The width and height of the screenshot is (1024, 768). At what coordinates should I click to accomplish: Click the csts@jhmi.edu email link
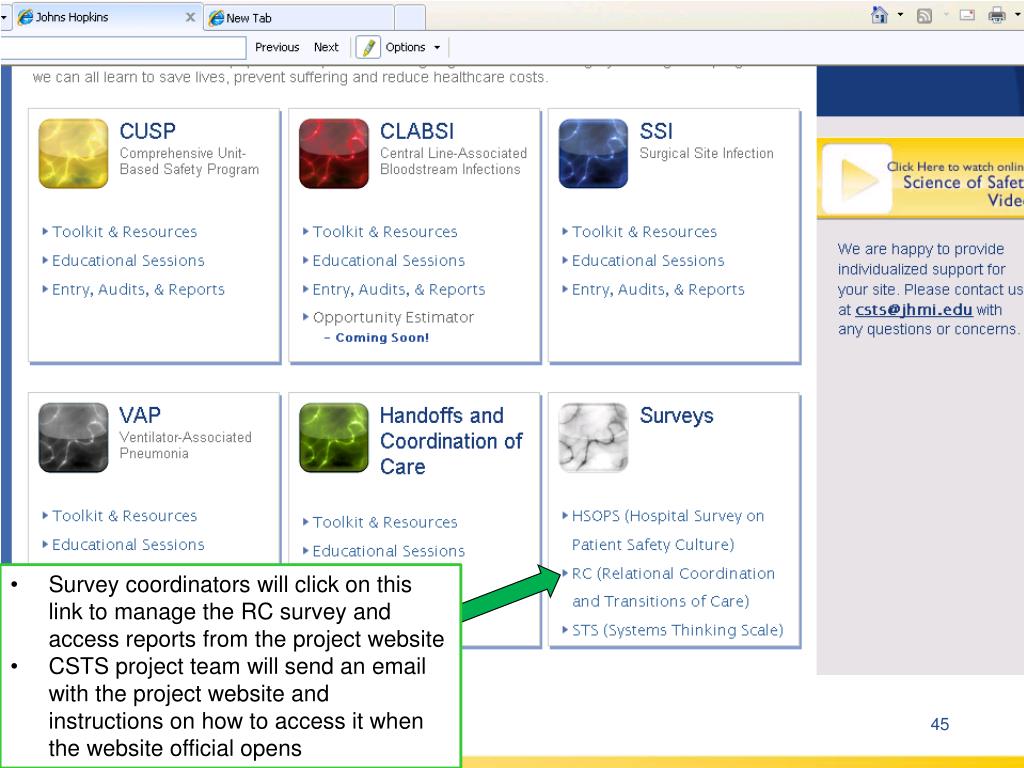tap(914, 310)
